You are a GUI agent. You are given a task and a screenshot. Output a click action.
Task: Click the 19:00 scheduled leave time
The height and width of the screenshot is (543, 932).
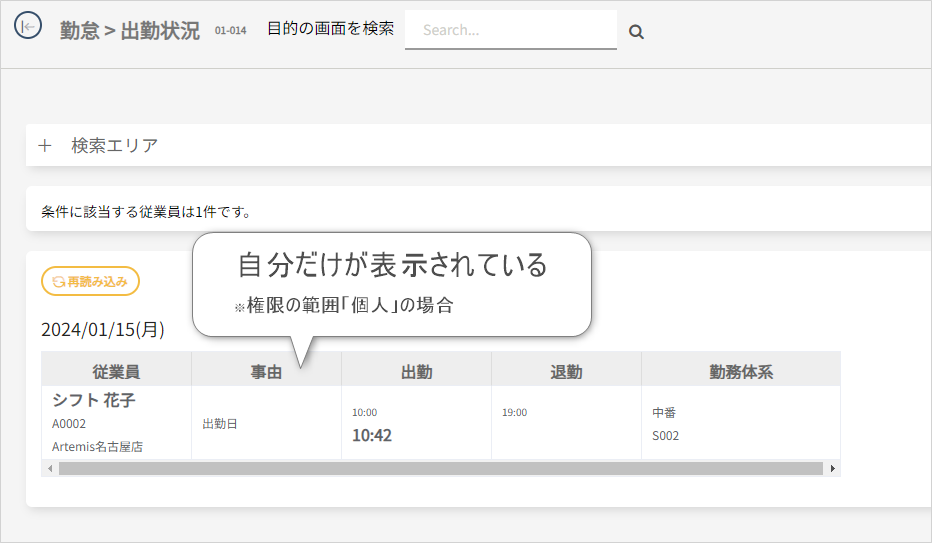pyautogui.click(x=514, y=412)
